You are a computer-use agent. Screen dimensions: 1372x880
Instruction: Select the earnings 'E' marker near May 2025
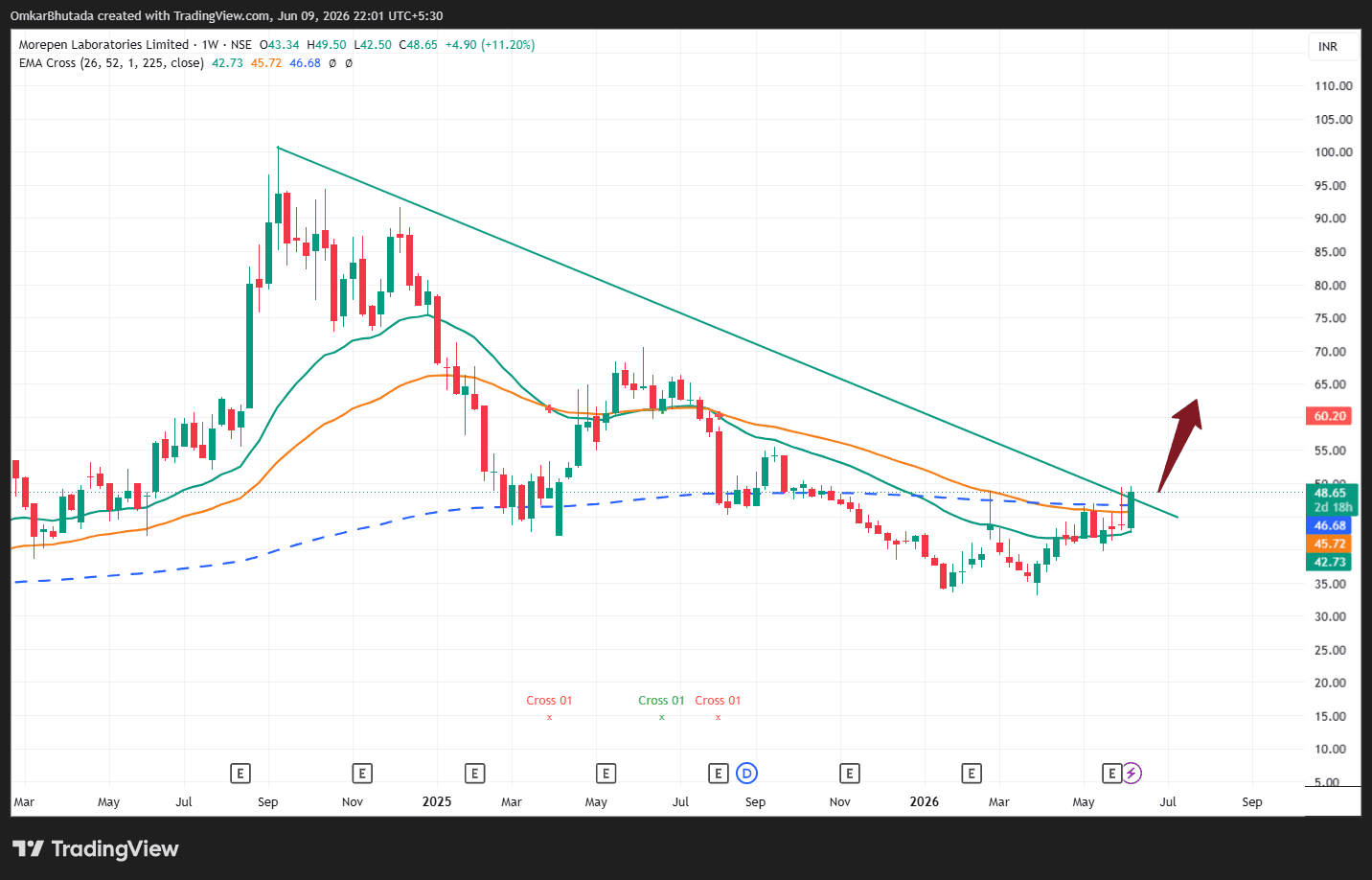(x=606, y=773)
